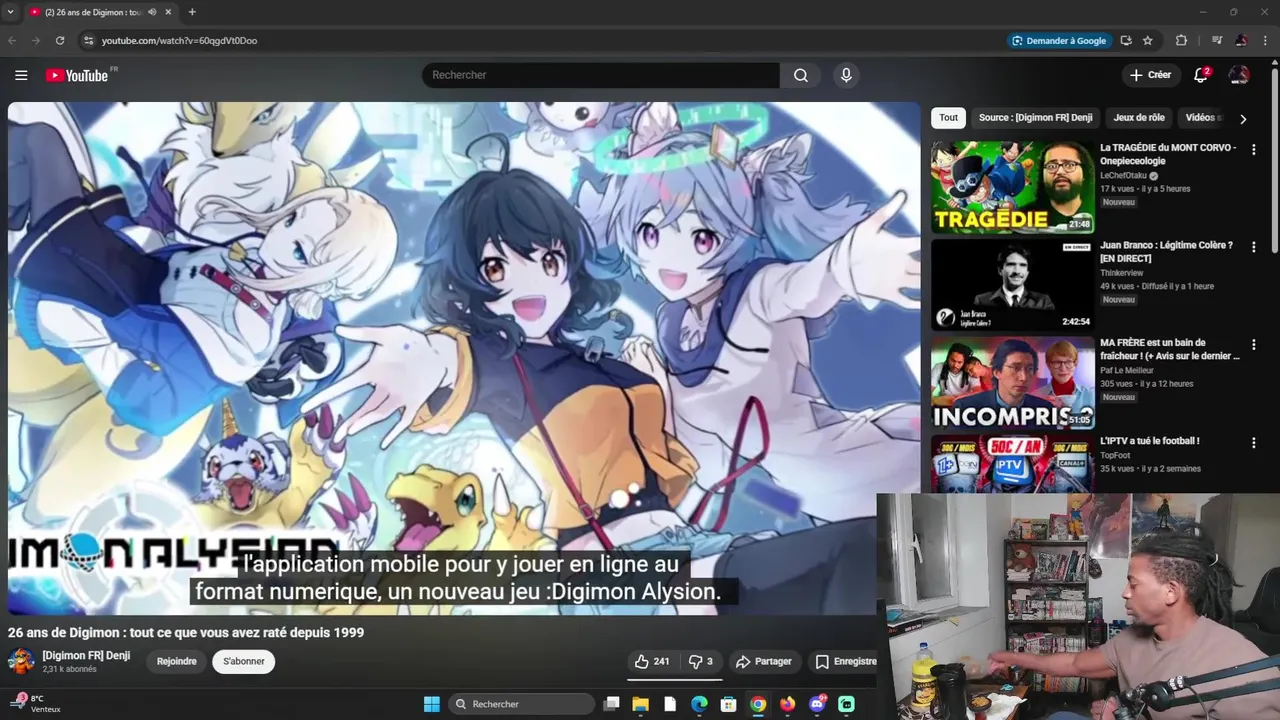Image resolution: width=1280 pixels, height=720 pixels.
Task: Open a new browser tab
Action: click(192, 12)
